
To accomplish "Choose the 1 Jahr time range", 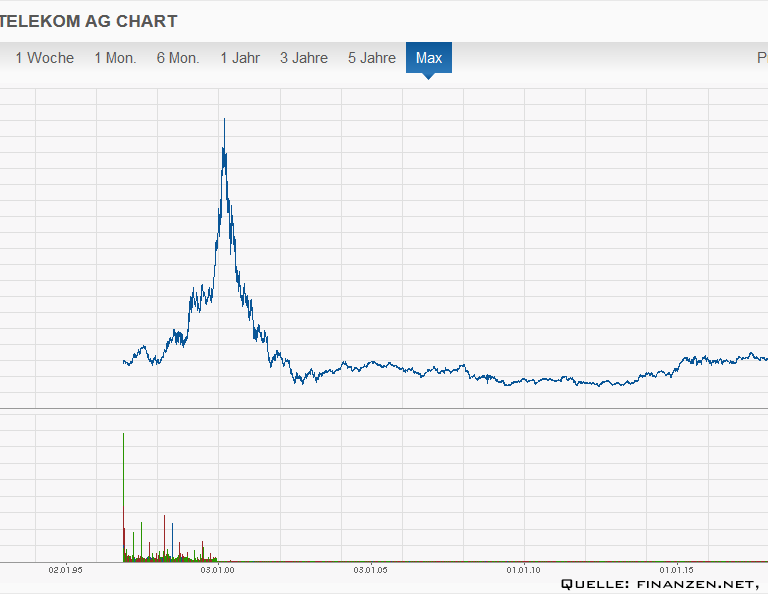I will click(x=240, y=58).
